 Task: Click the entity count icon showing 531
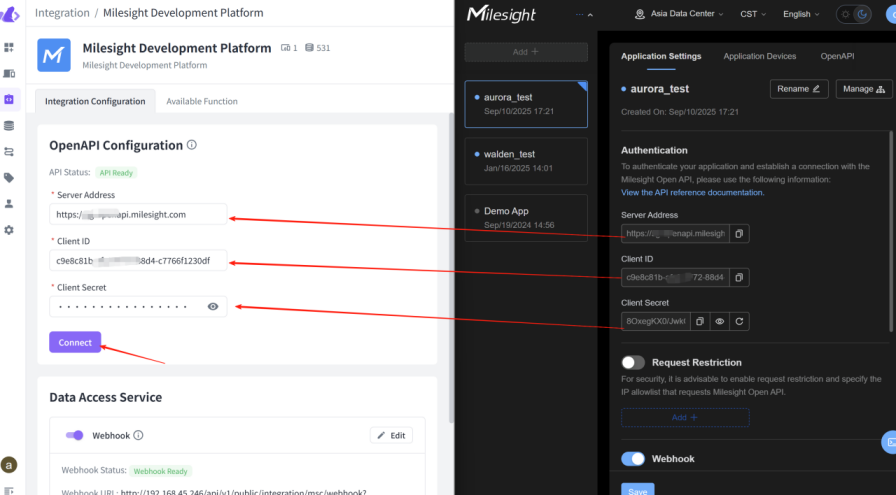(309, 48)
